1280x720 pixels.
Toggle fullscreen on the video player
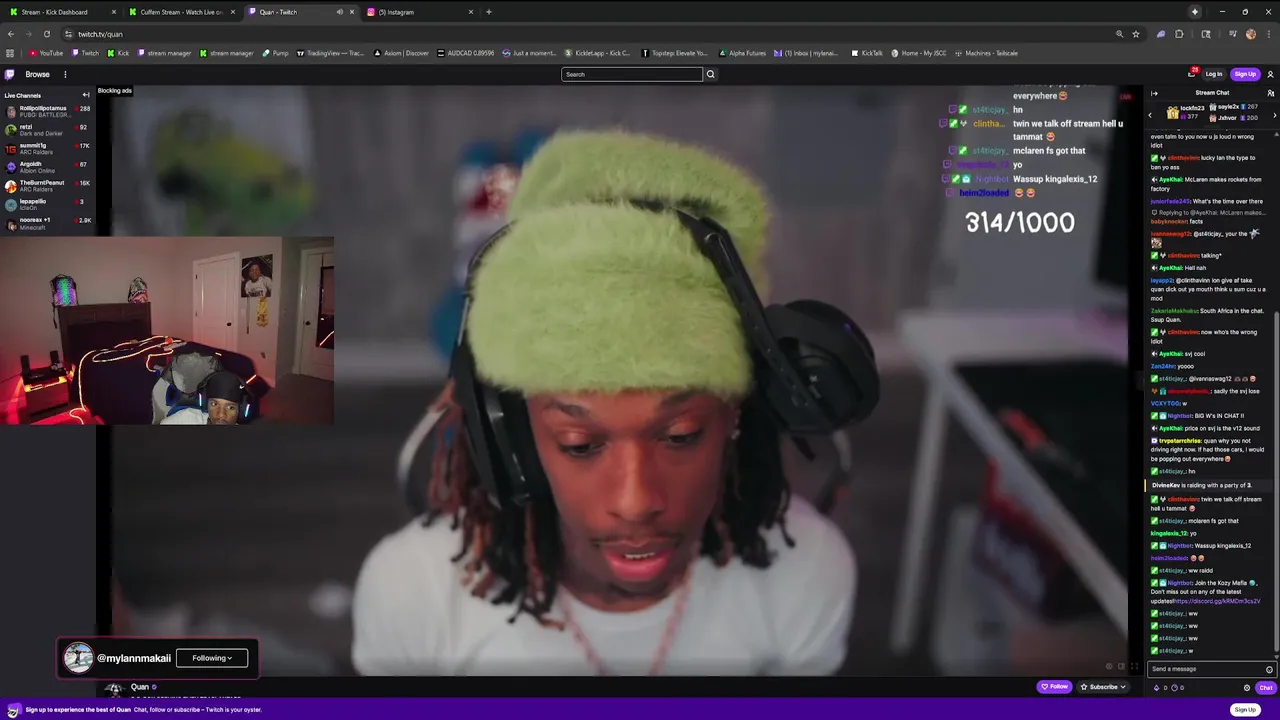[1134, 666]
